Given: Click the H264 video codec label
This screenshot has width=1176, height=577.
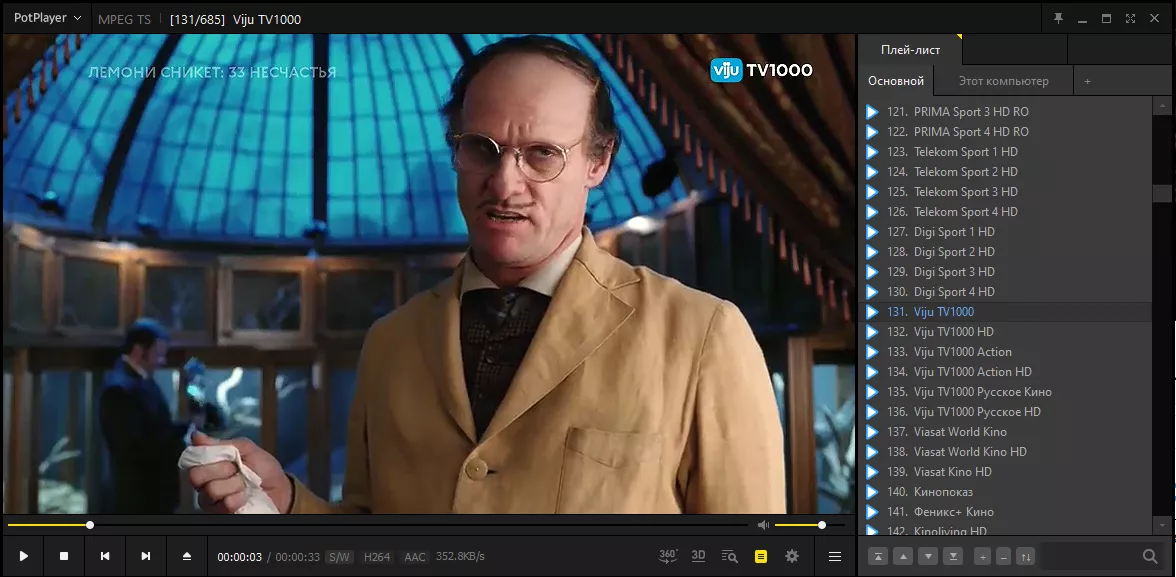Looking at the screenshot, I should tap(376, 557).
